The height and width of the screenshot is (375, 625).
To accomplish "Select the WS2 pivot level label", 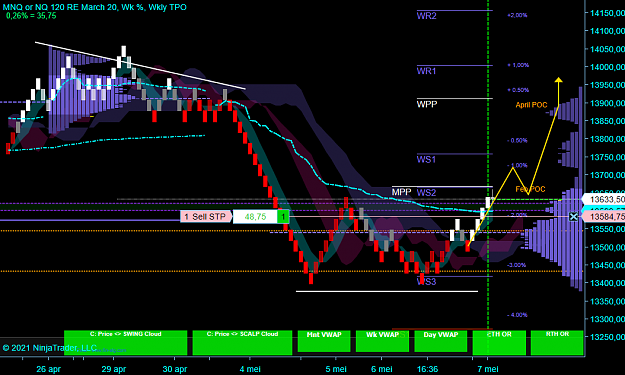I will 426,193.
